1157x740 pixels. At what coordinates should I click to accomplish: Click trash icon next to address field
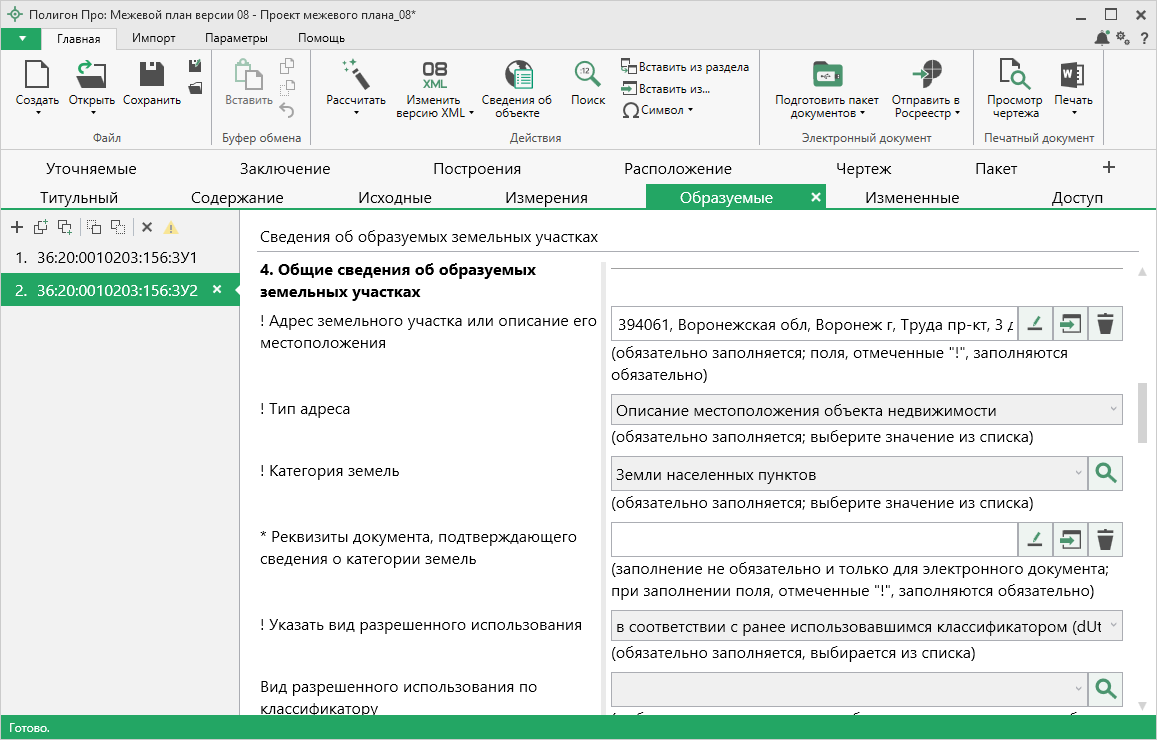1105,324
